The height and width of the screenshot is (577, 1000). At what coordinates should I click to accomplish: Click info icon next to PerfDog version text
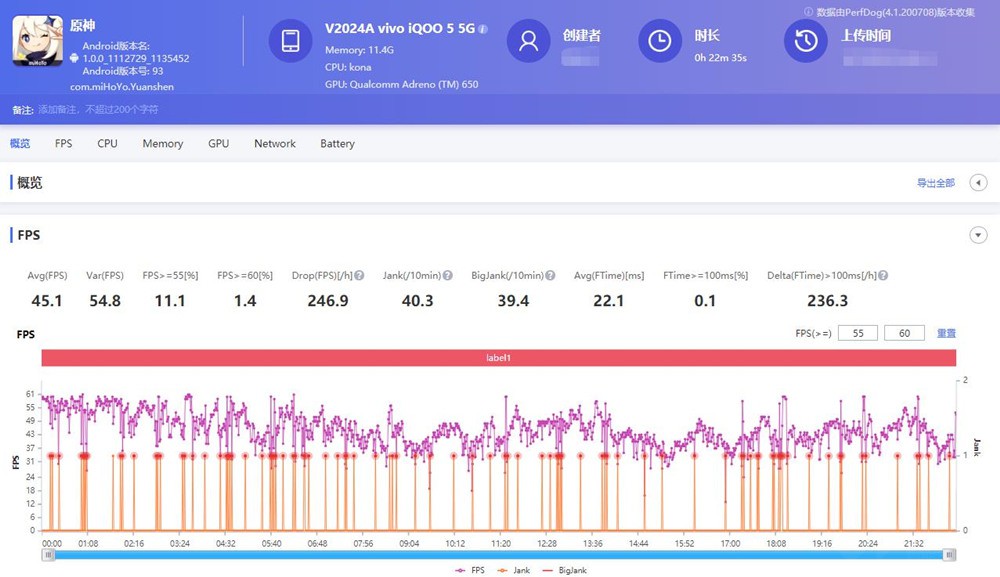coord(808,12)
